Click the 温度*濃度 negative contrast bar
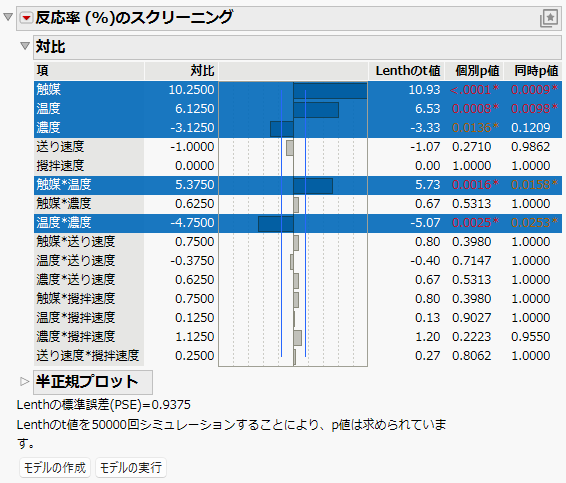Image resolution: width=566 pixels, height=483 pixels. pos(276,224)
